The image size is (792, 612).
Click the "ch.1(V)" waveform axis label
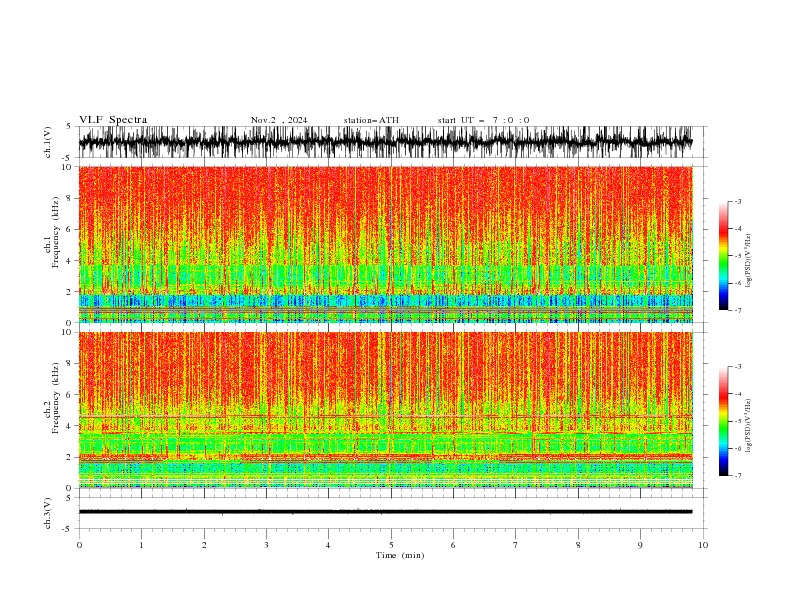(48, 142)
